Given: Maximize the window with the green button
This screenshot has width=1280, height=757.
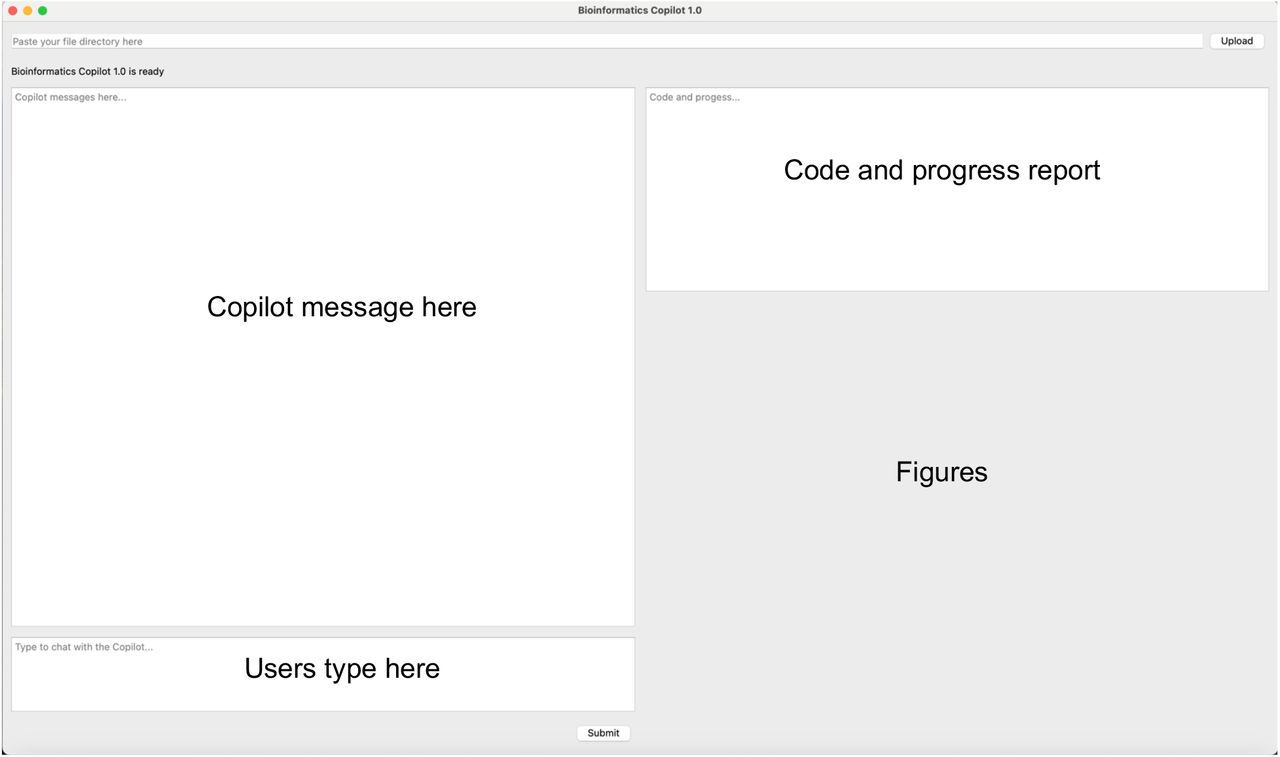Looking at the screenshot, I should coord(42,10).
